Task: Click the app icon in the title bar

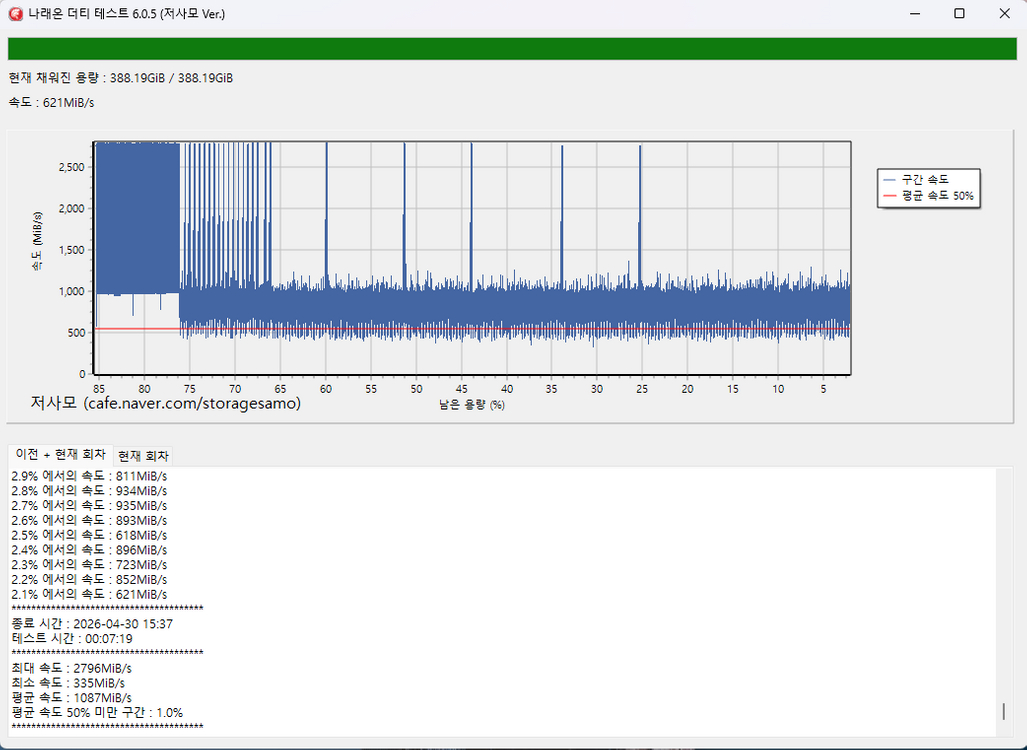Action: (x=16, y=14)
